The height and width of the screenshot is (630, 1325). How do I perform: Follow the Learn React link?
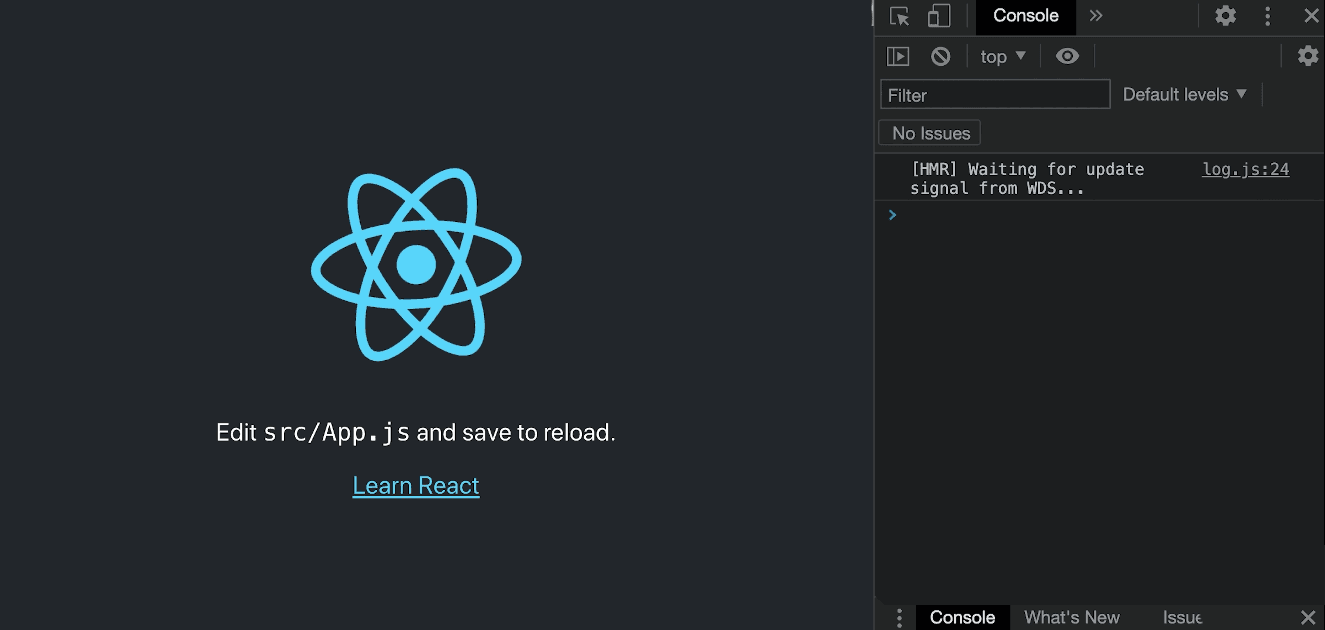416,485
